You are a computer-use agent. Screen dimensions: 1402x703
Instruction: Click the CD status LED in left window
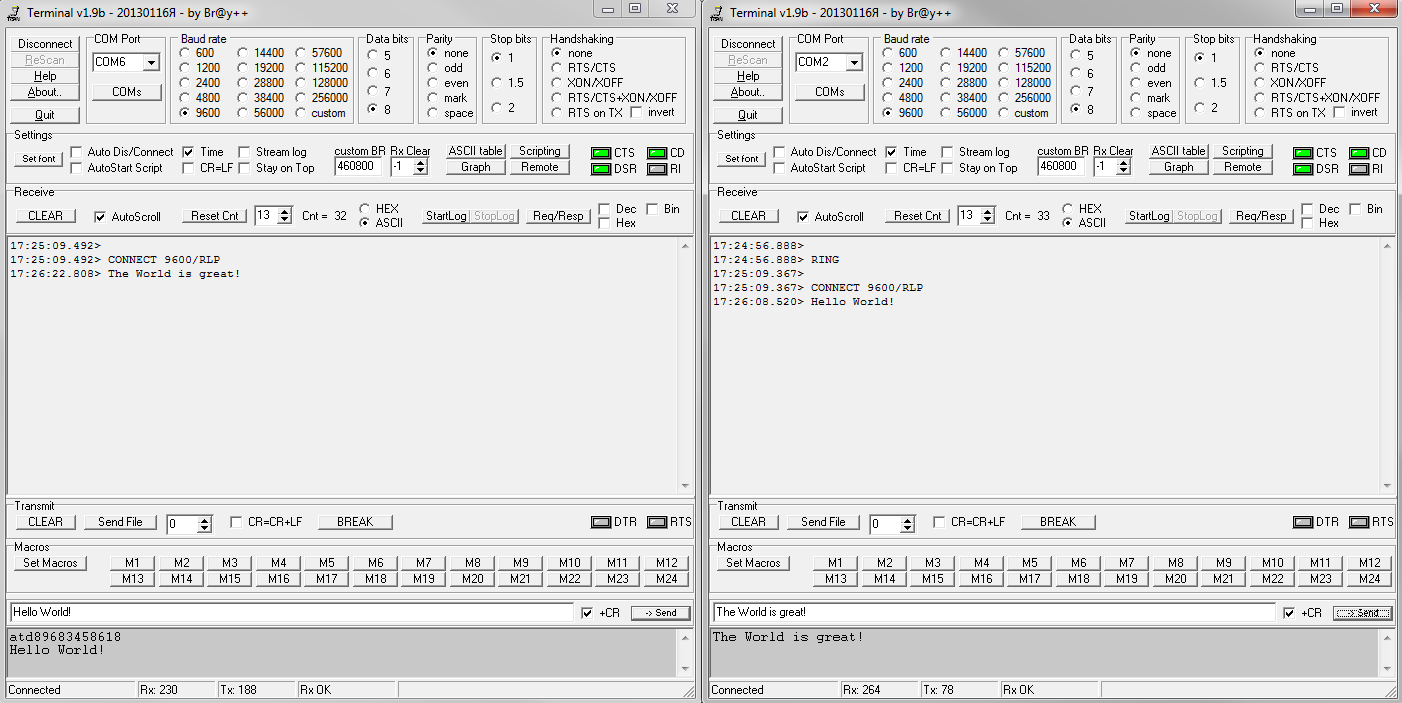click(656, 153)
